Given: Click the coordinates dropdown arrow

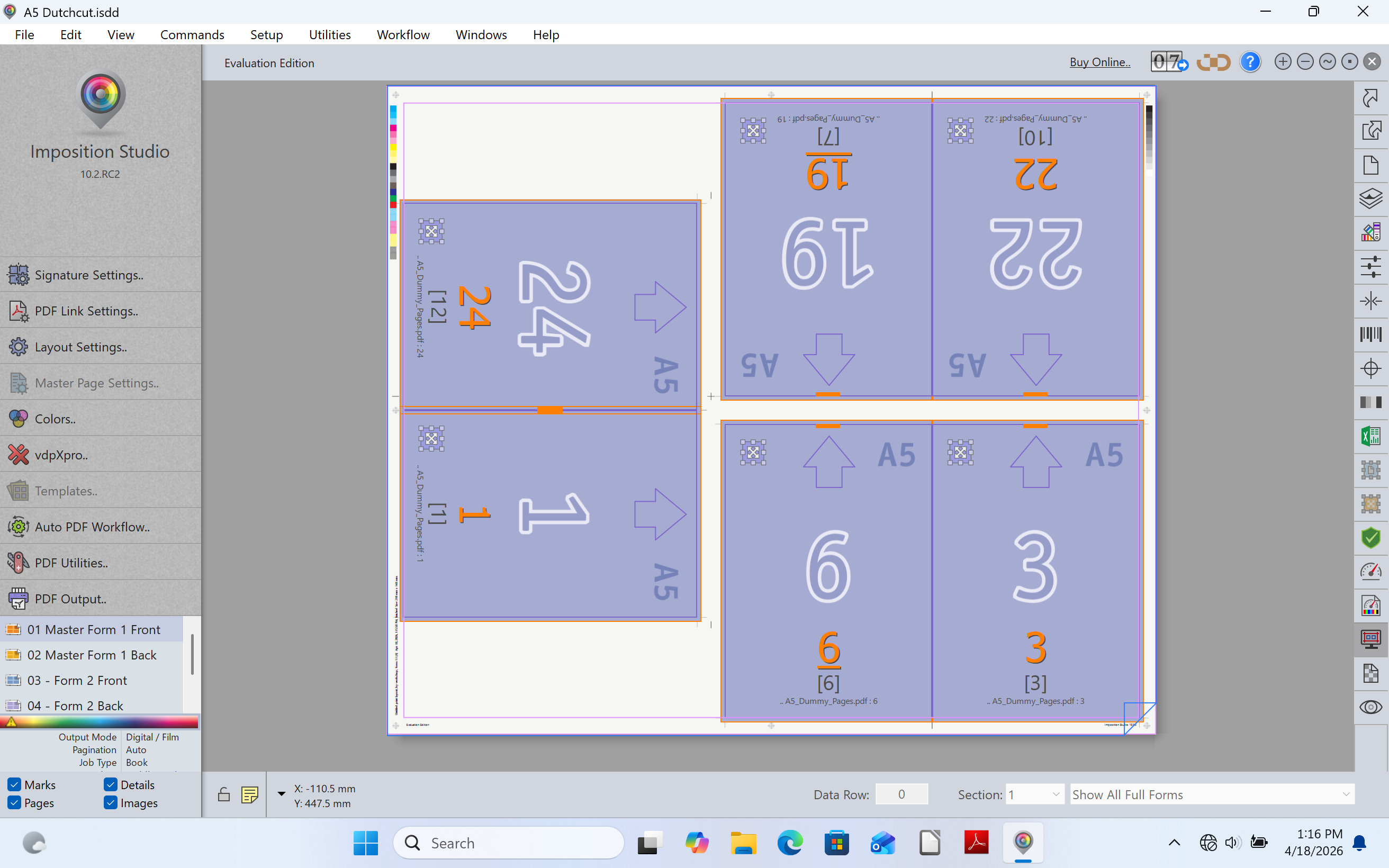Looking at the screenshot, I should coord(281,794).
